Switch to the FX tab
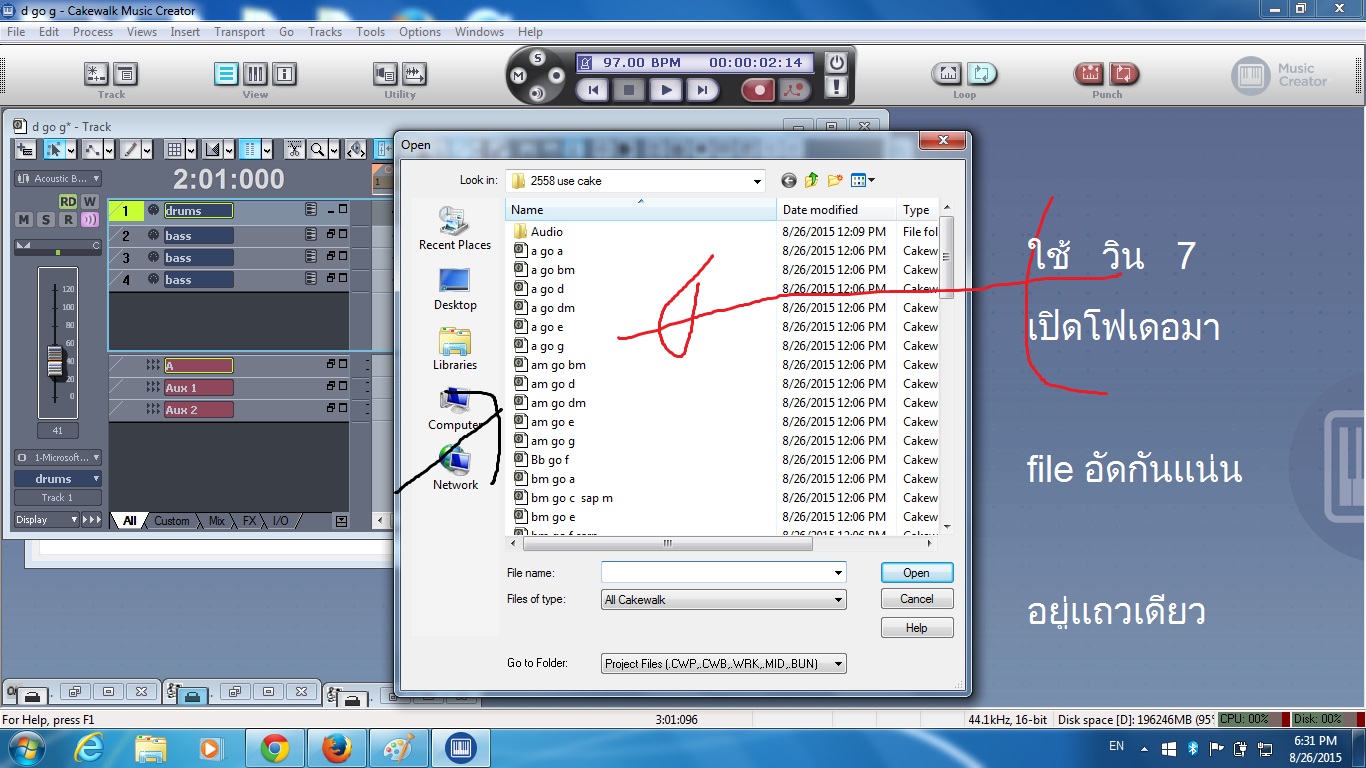Viewport: 1366px width, 768px height. pyautogui.click(x=249, y=521)
